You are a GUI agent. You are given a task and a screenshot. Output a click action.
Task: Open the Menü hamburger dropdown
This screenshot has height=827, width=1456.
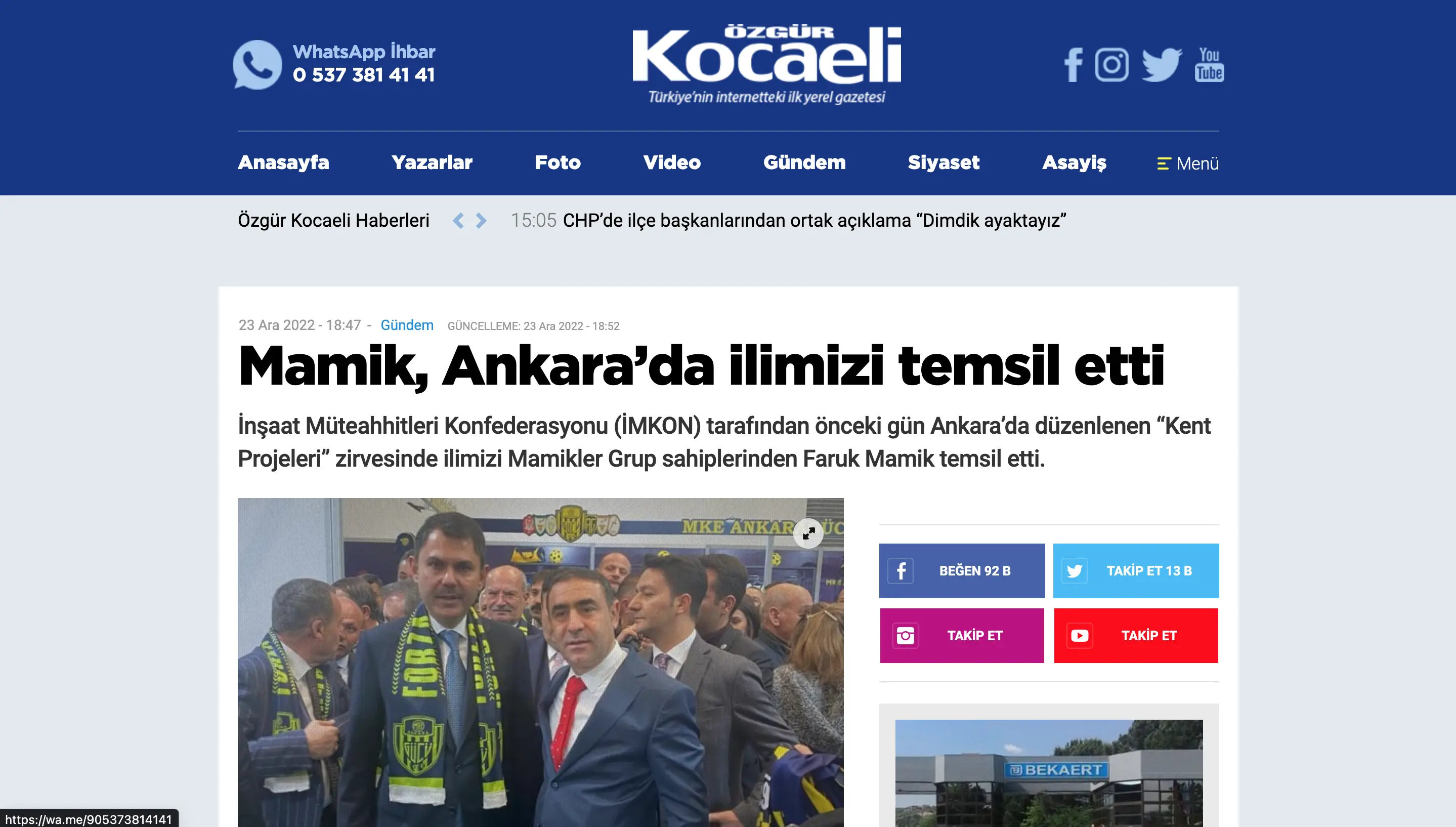(1187, 163)
